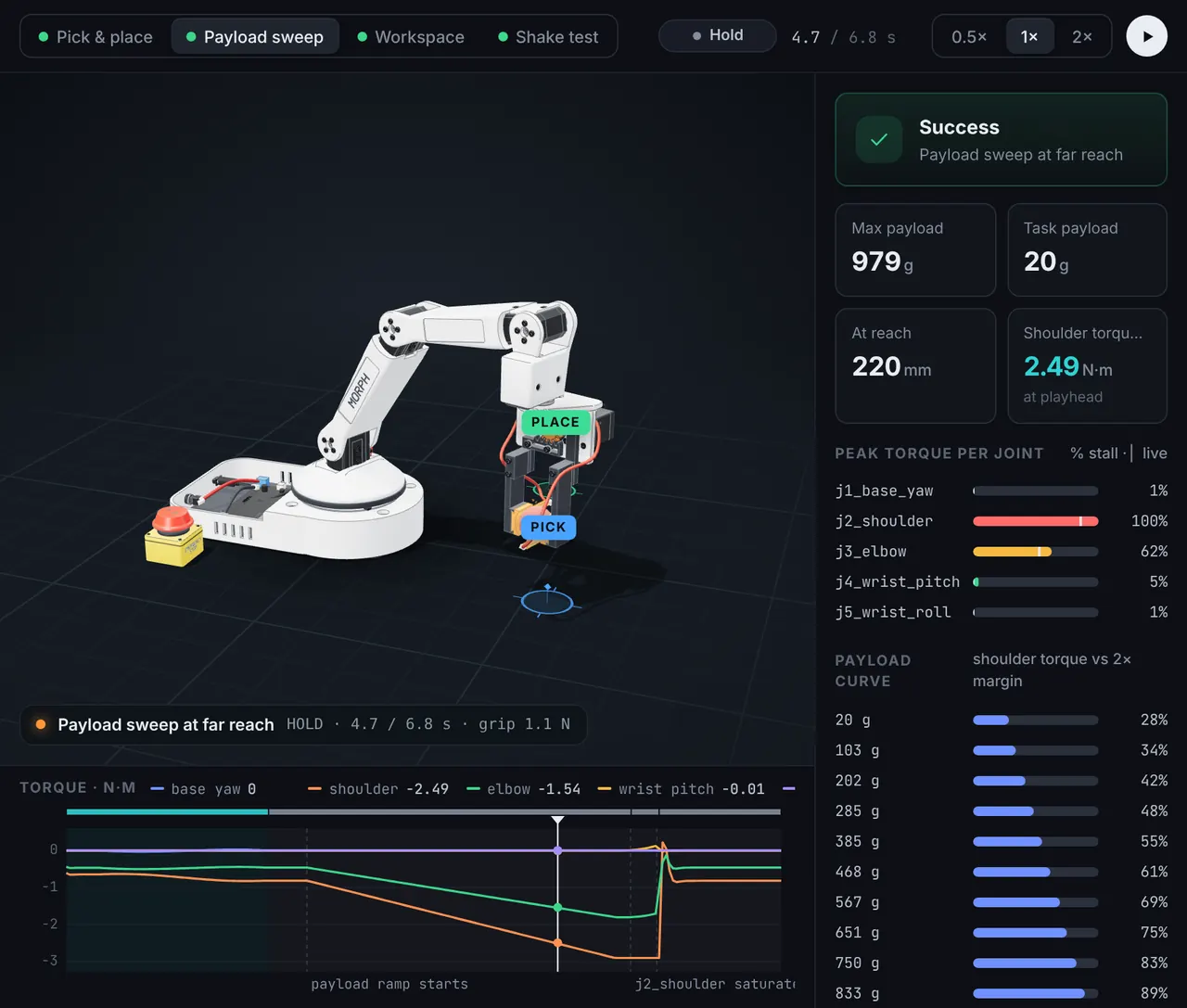Select the PICK marker in the viewport

tap(548, 527)
